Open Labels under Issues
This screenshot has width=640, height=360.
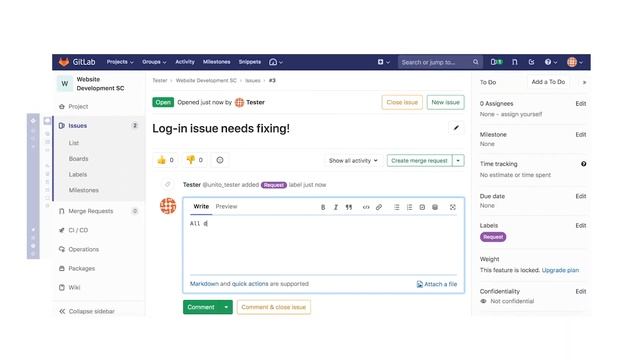point(78,174)
